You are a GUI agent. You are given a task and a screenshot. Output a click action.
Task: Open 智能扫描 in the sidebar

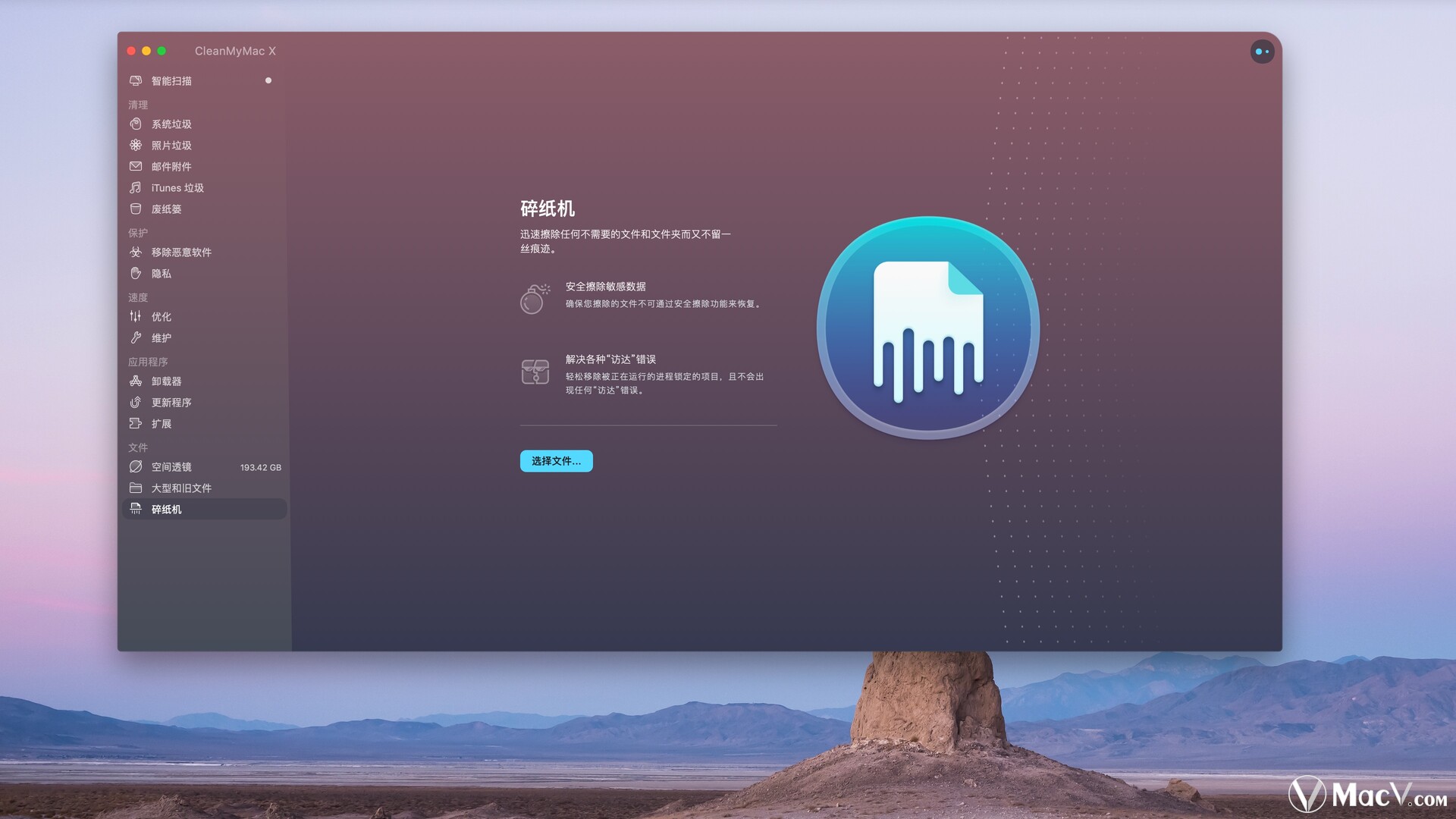(x=204, y=80)
